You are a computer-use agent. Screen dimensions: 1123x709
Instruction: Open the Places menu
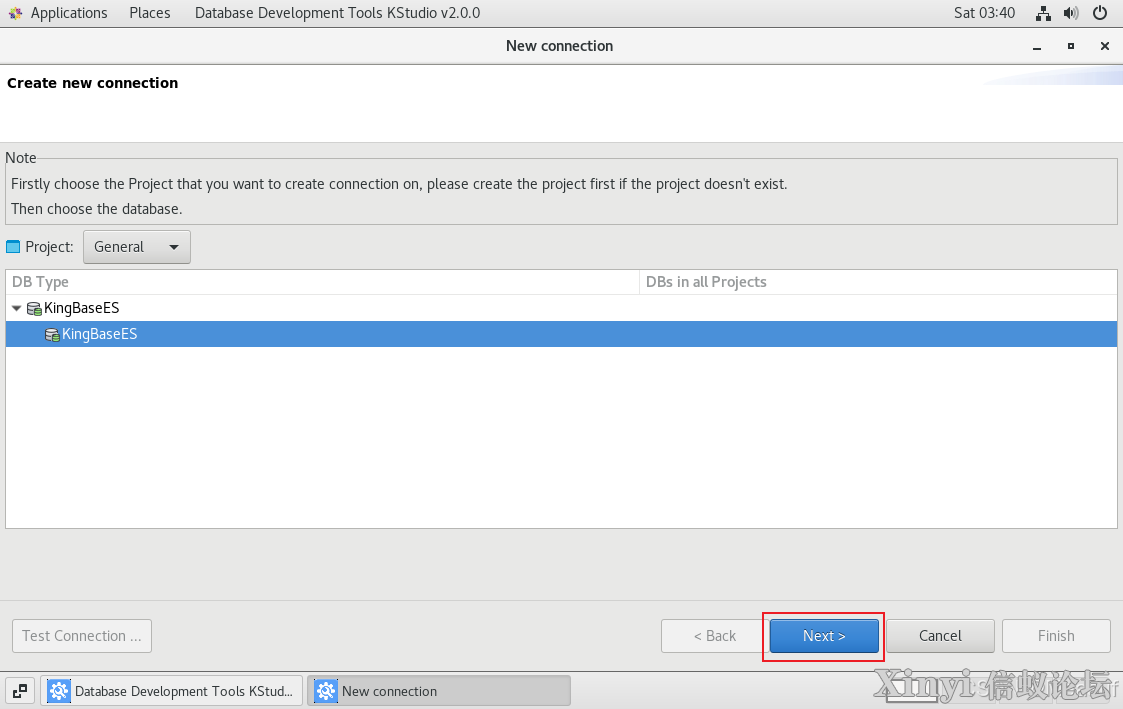pos(150,13)
